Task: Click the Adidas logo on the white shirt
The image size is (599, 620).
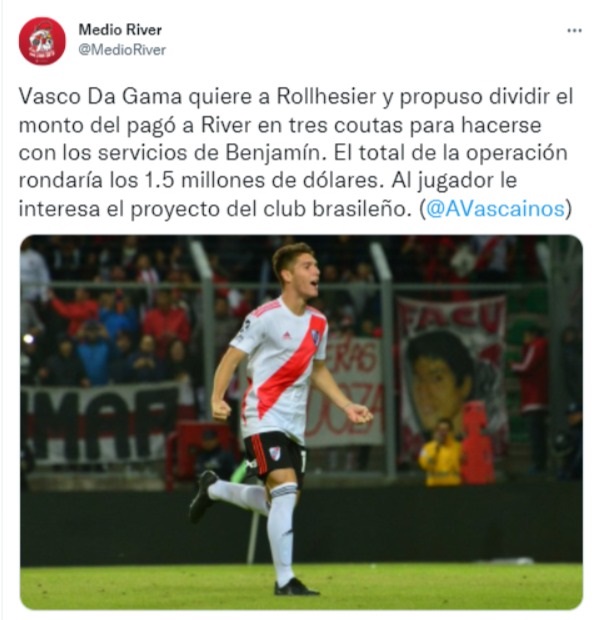Action: [x=287, y=336]
